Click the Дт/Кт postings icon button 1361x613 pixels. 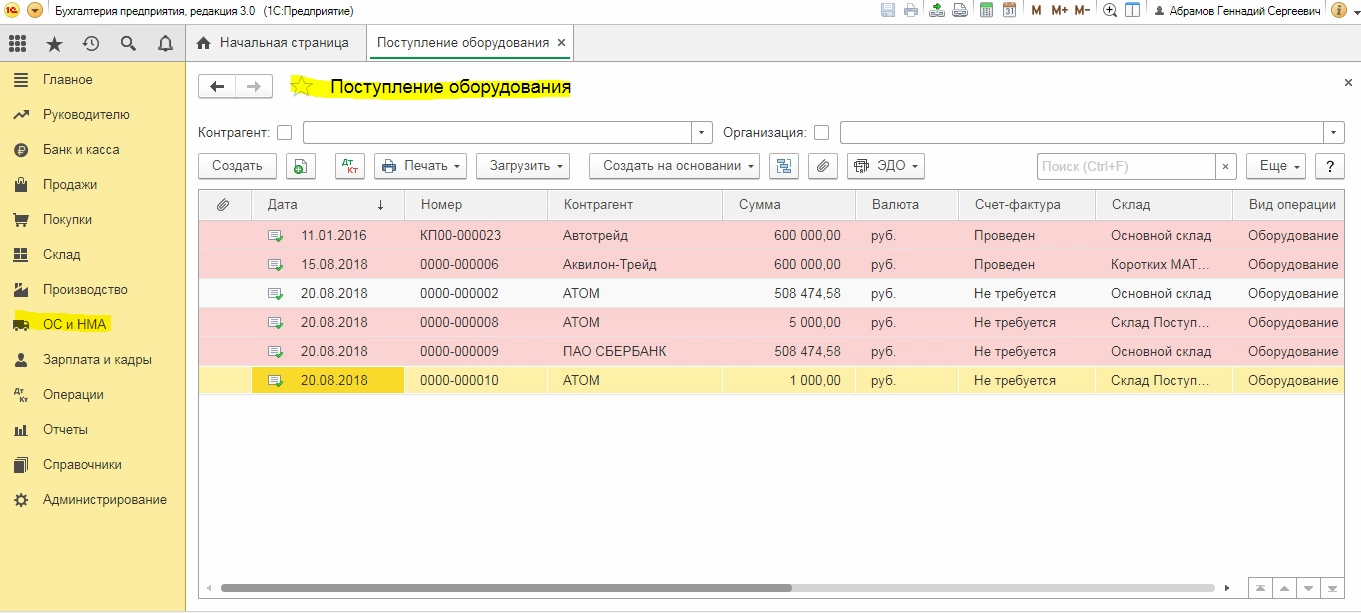[x=350, y=166]
